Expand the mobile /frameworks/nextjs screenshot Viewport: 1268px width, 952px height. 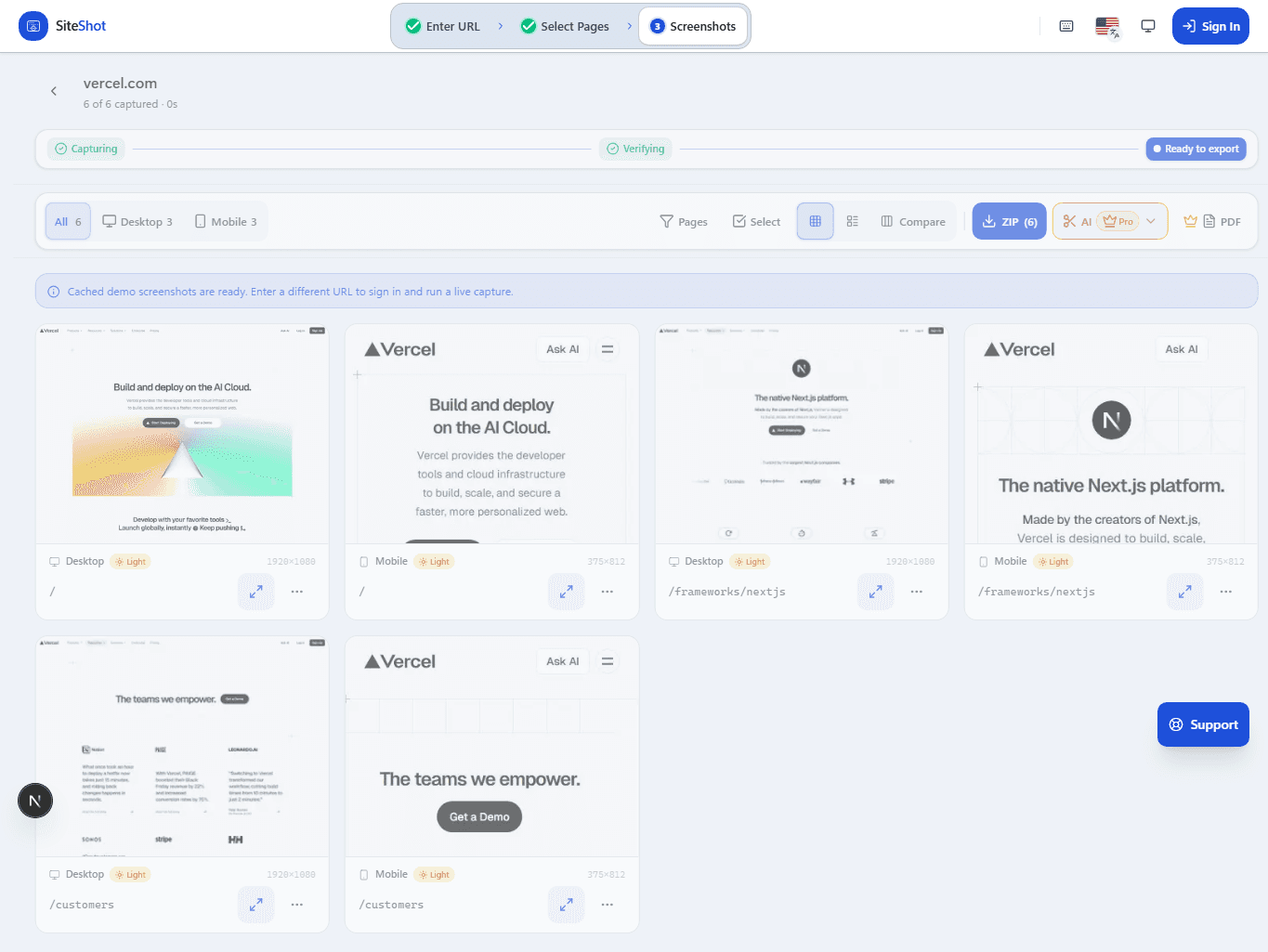pos(1184,592)
